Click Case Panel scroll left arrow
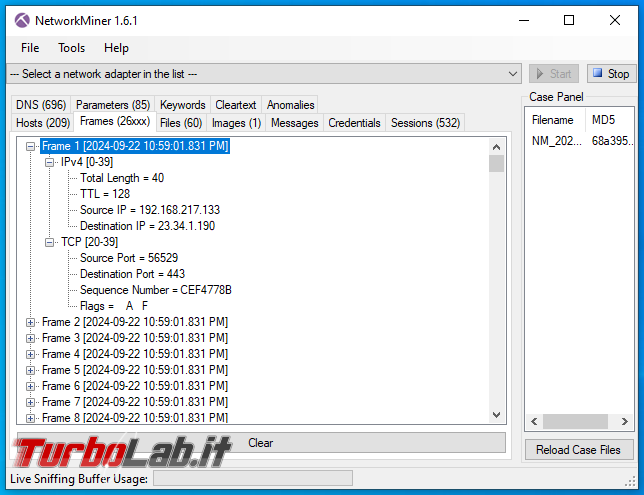Screen dimensions: 644x495 tap(534, 421)
